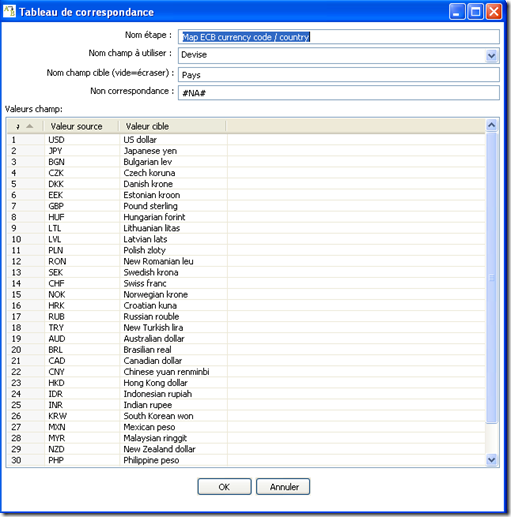Image resolution: width=511 pixels, height=517 pixels.
Task: Click the scrollbar down arrow
Action: [x=491, y=460]
